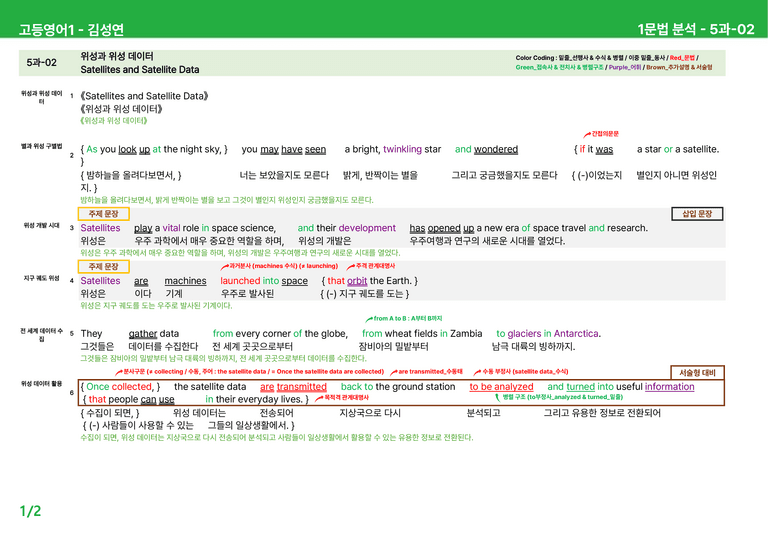The height and width of the screenshot is (543, 768).
Task: Click the purple underlined word 'information'
Action: (670, 387)
